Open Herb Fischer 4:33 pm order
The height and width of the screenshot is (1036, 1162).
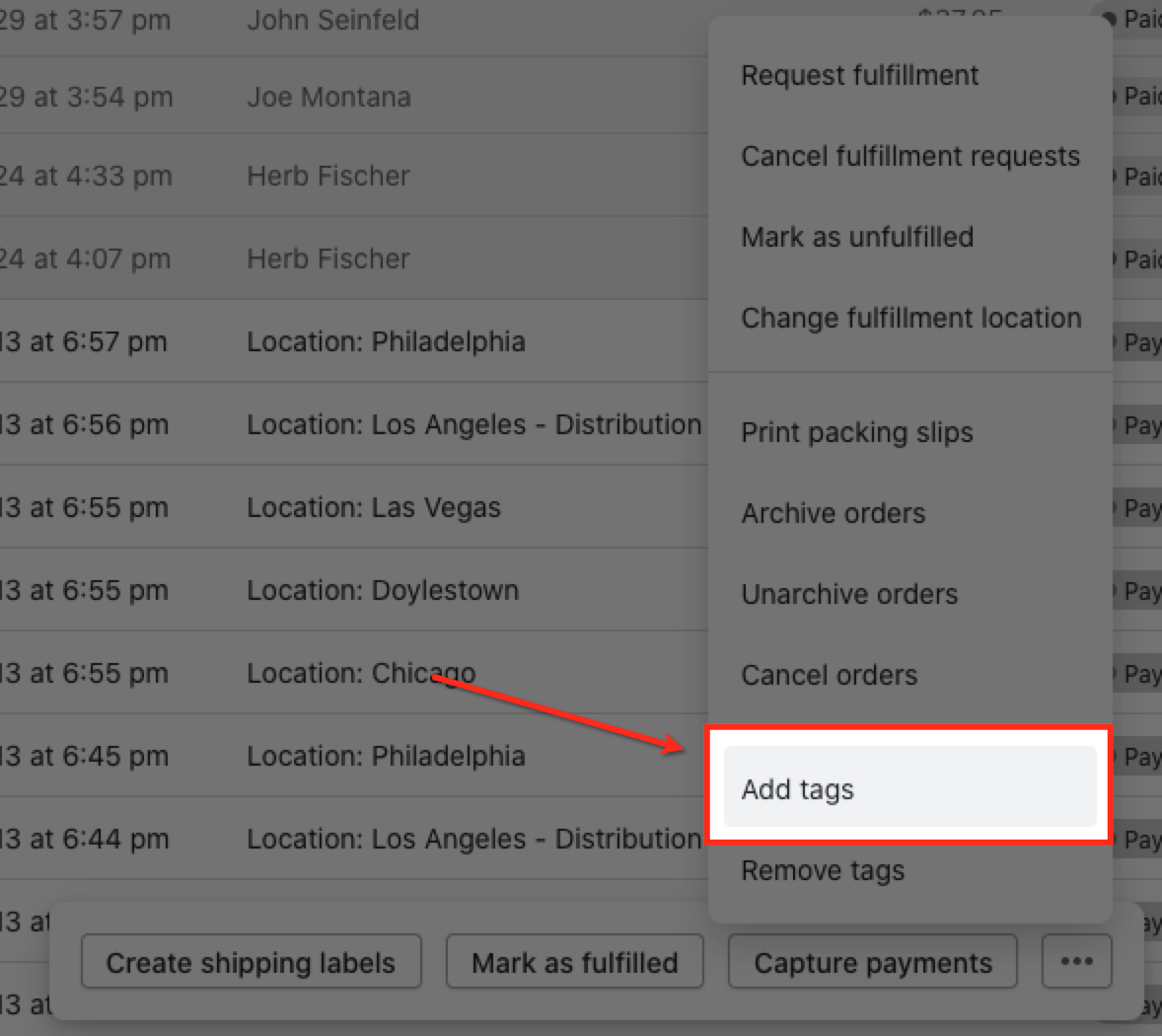327,176
